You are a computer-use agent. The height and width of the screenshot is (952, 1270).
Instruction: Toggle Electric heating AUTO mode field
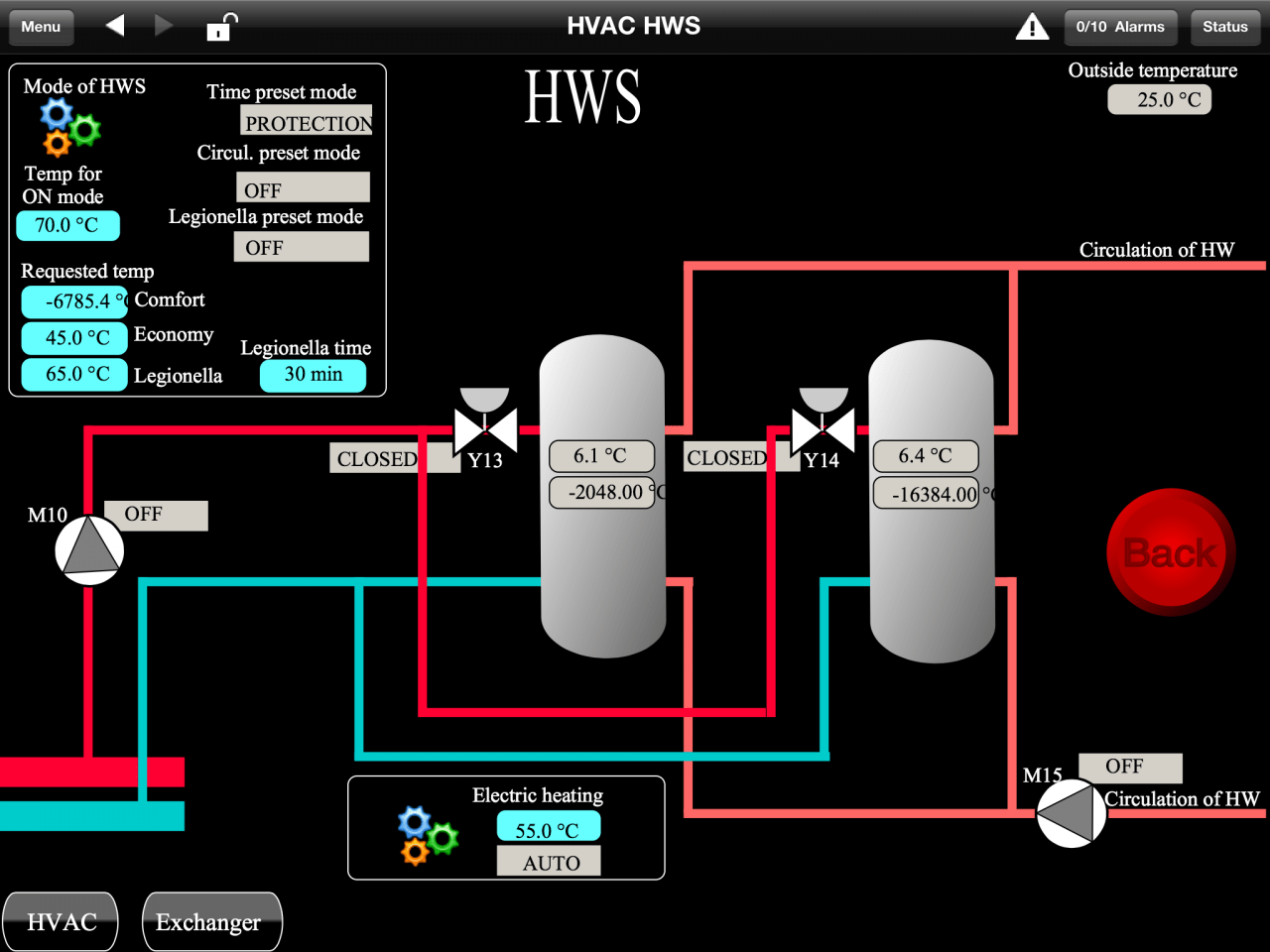549,862
